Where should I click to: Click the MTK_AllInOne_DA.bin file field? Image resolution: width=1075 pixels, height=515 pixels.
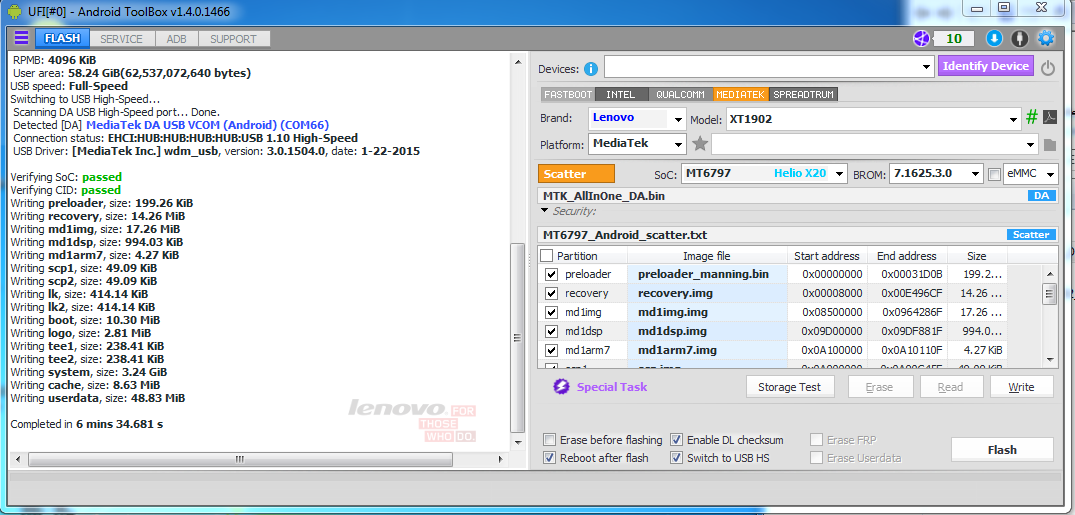coord(782,196)
